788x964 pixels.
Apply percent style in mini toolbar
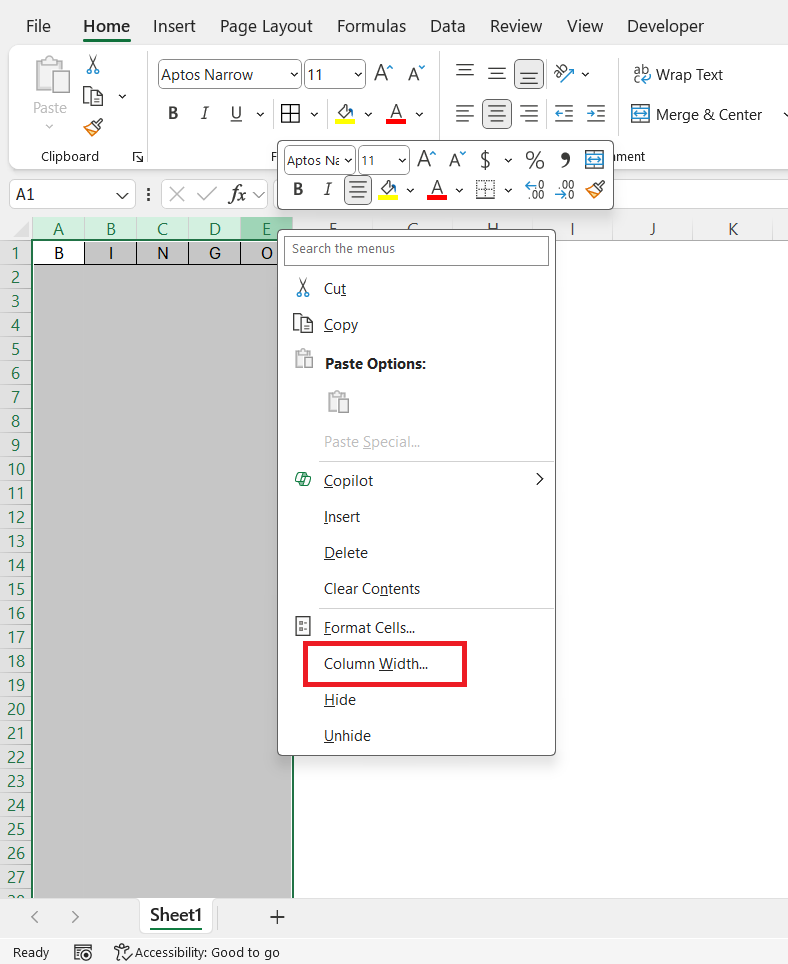[535, 160]
